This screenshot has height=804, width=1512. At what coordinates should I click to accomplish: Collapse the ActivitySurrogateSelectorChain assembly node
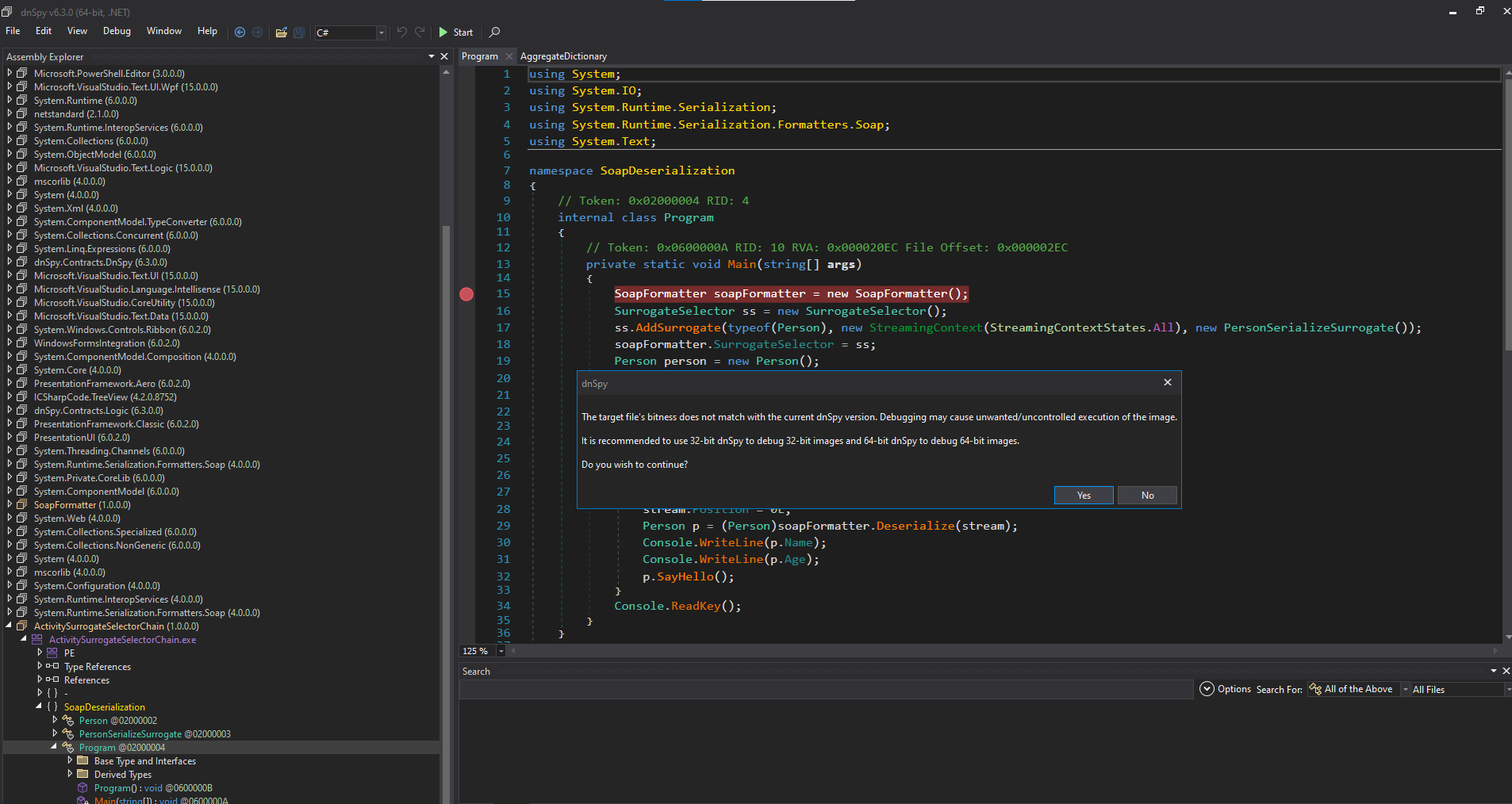pos(10,626)
